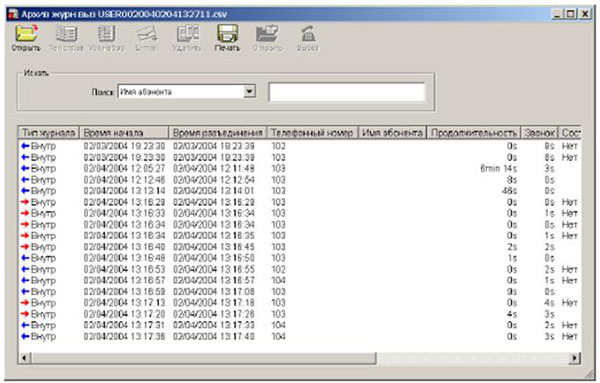
Task: Click start time 02/04/2004 12:12:46
Action: click(124, 179)
